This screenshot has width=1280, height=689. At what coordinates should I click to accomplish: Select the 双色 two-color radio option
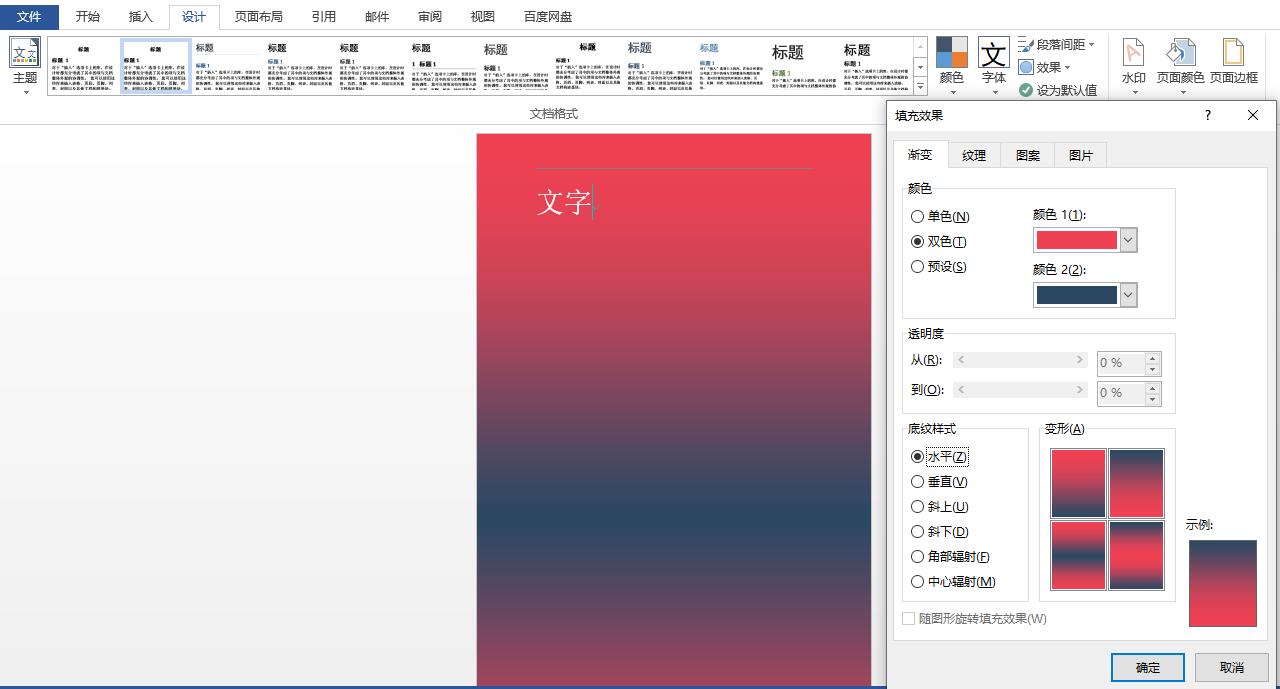[938, 241]
